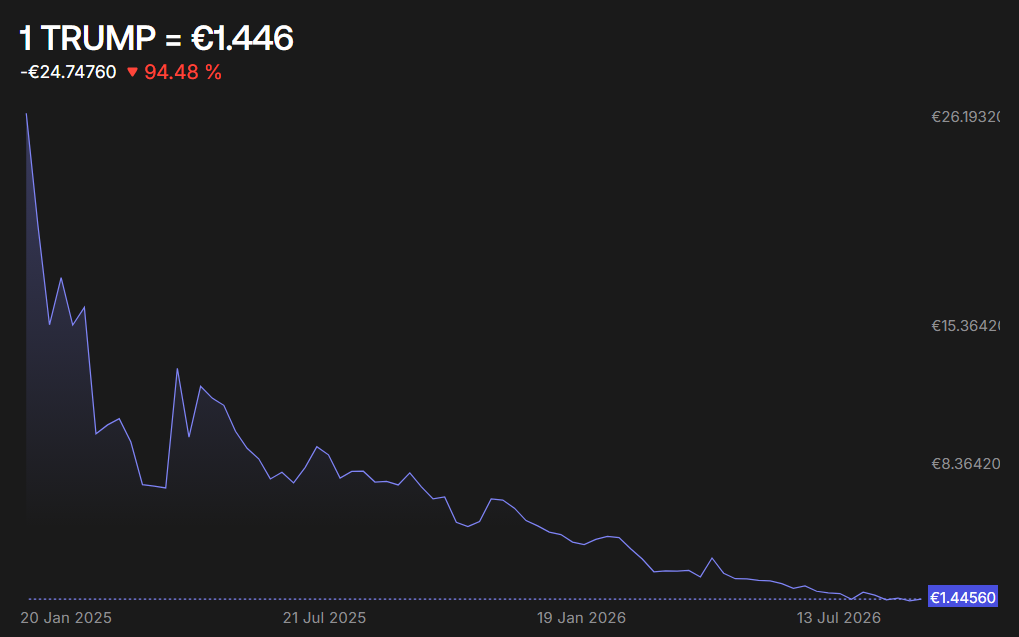Screen dimensions: 1019x637
Task: Click the red 94.48 % decrease percentage
Action: [x=183, y=72]
